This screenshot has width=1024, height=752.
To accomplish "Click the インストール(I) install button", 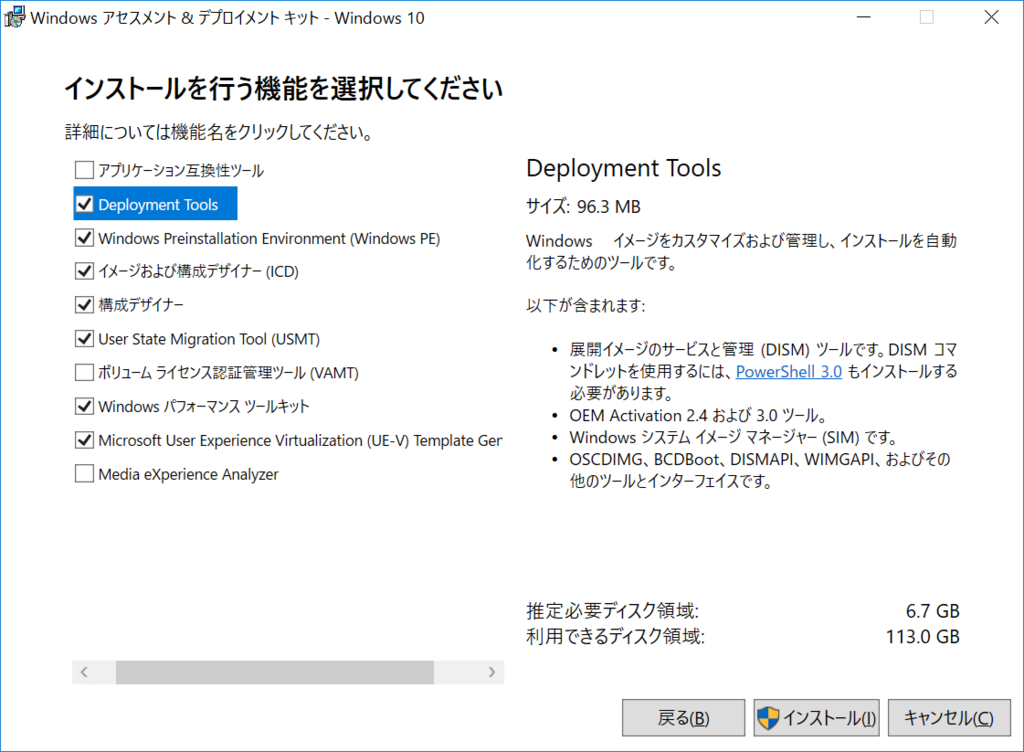I will (816, 718).
